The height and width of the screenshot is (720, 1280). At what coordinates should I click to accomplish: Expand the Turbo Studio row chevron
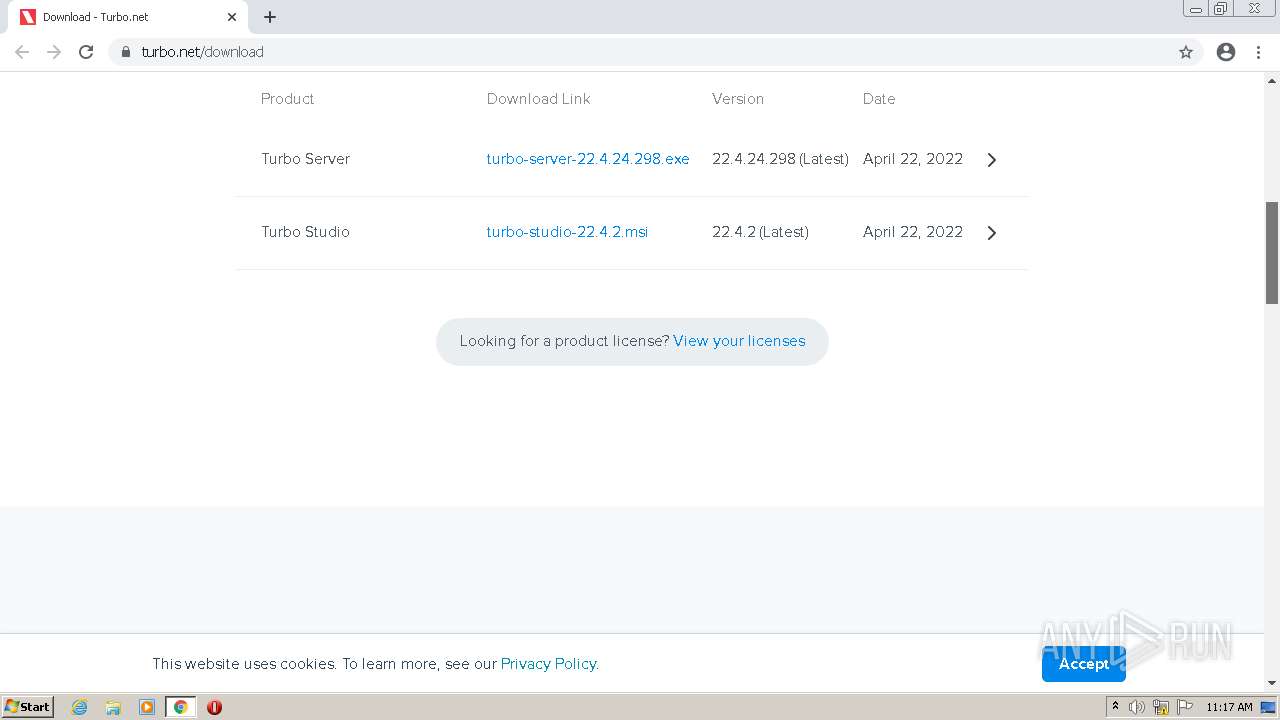[991, 233]
